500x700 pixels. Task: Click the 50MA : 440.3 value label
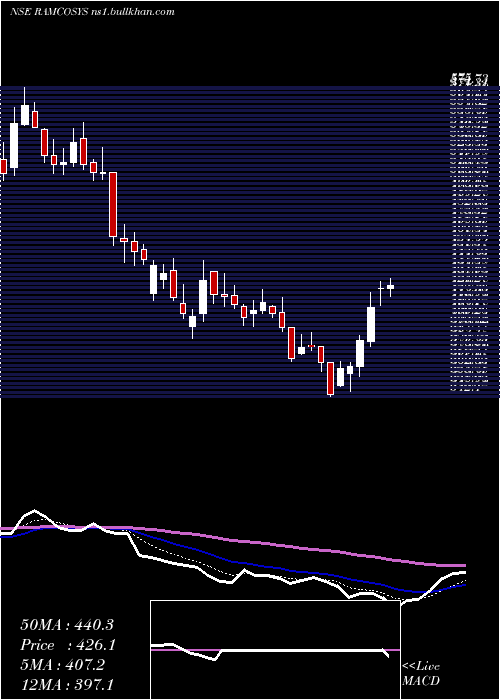click(67, 625)
